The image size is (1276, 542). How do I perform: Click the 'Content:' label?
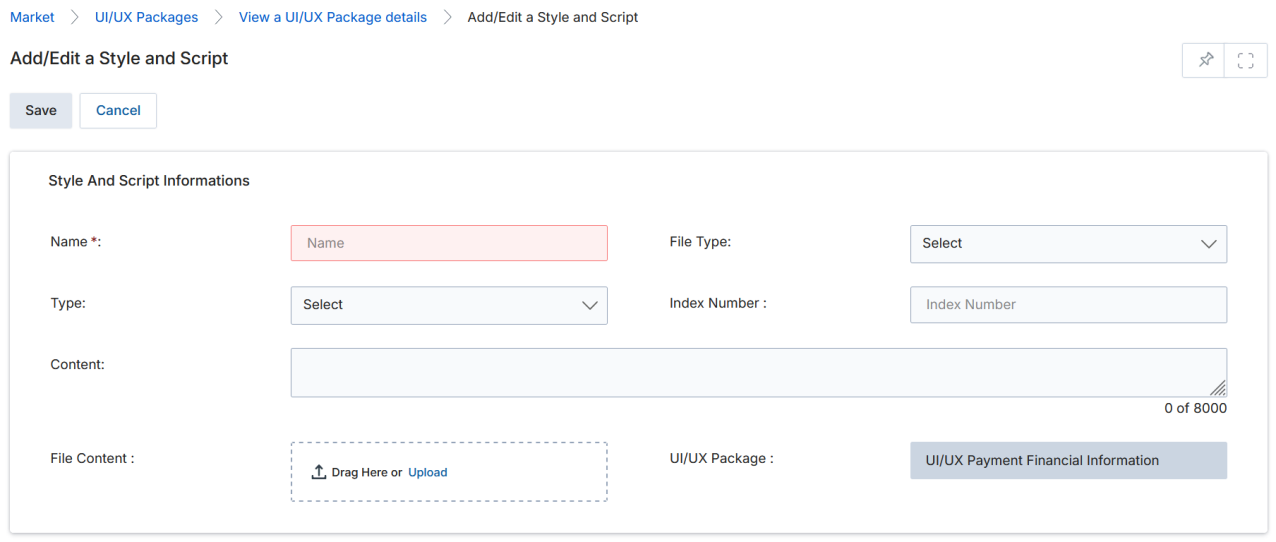(77, 364)
